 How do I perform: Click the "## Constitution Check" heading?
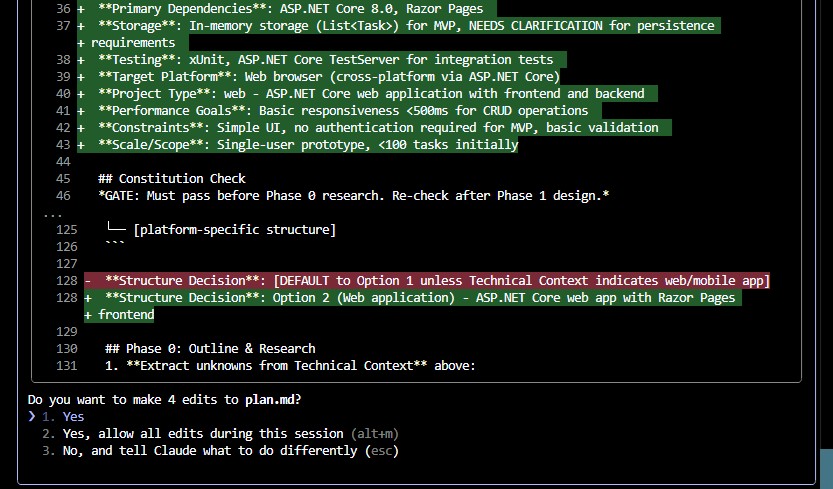[172, 179]
